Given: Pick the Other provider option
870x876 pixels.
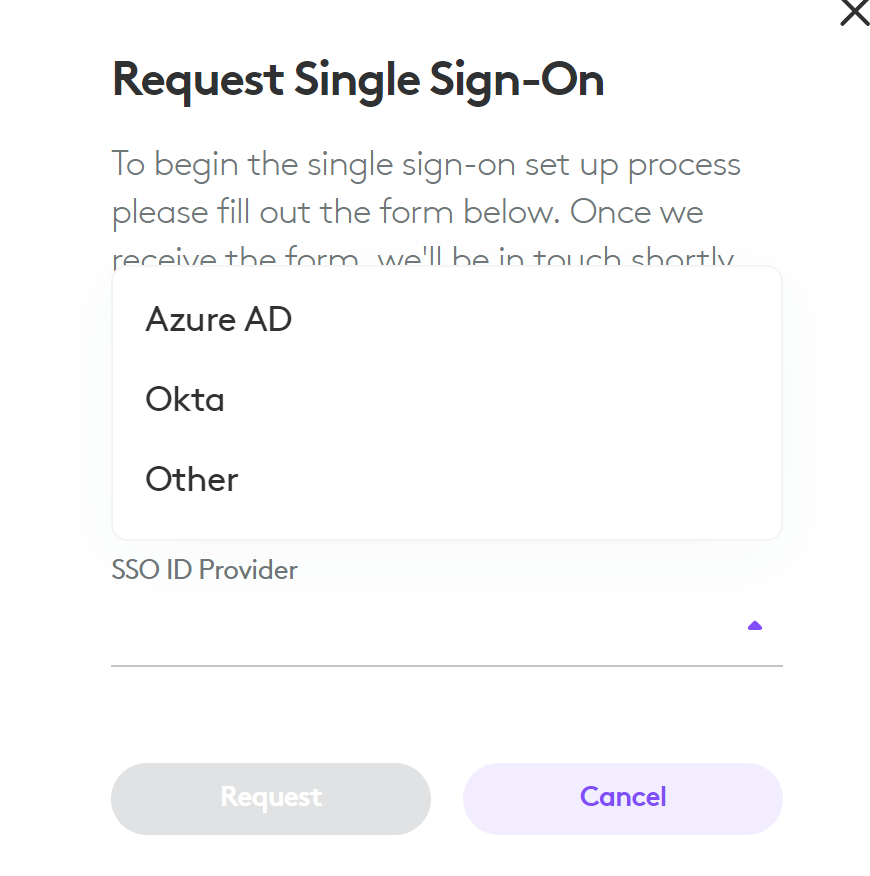Looking at the screenshot, I should point(192,480).
